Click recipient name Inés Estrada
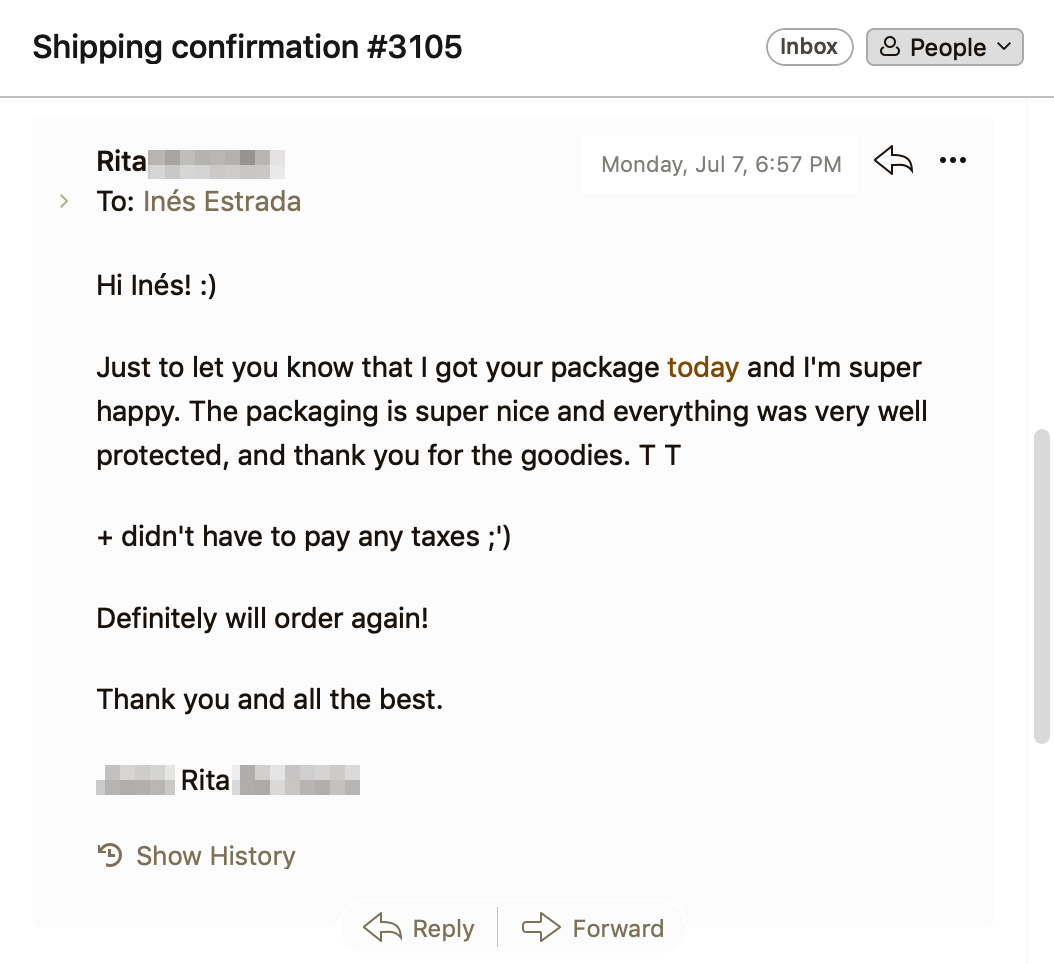Viewport: 1054px width, 964px height. 221,202
